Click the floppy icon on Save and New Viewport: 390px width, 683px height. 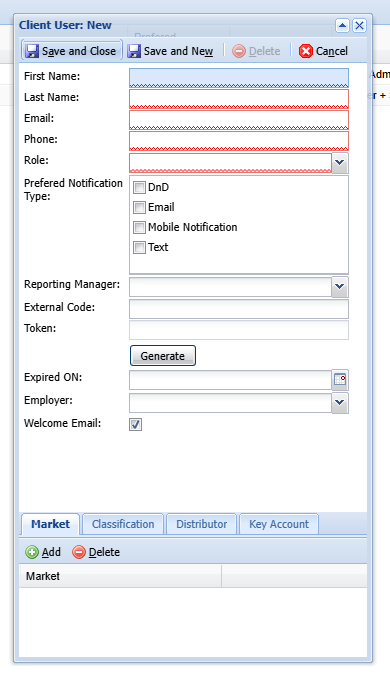point(134,51)
